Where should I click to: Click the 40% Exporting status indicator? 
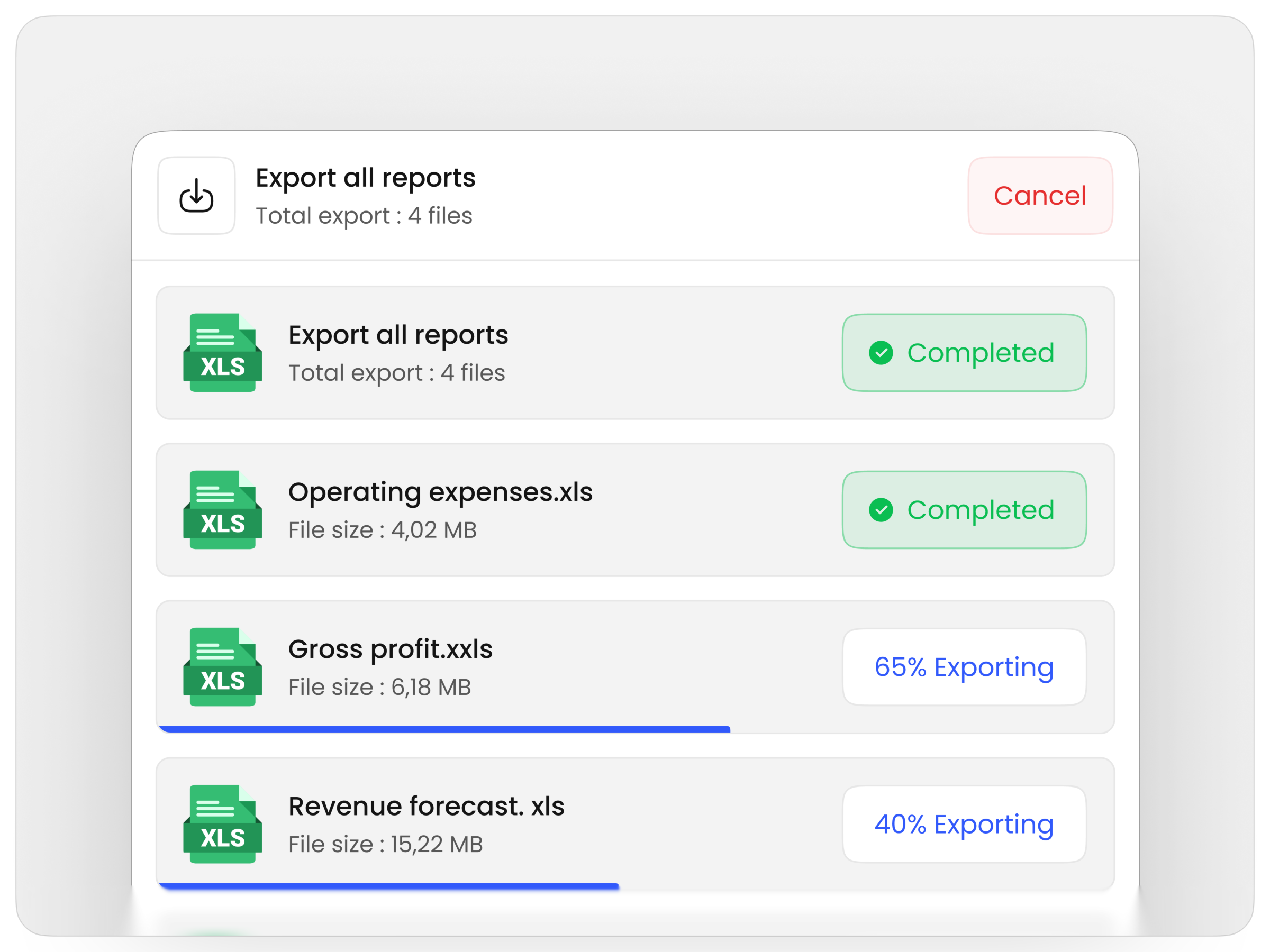click(x=964, y=824)
